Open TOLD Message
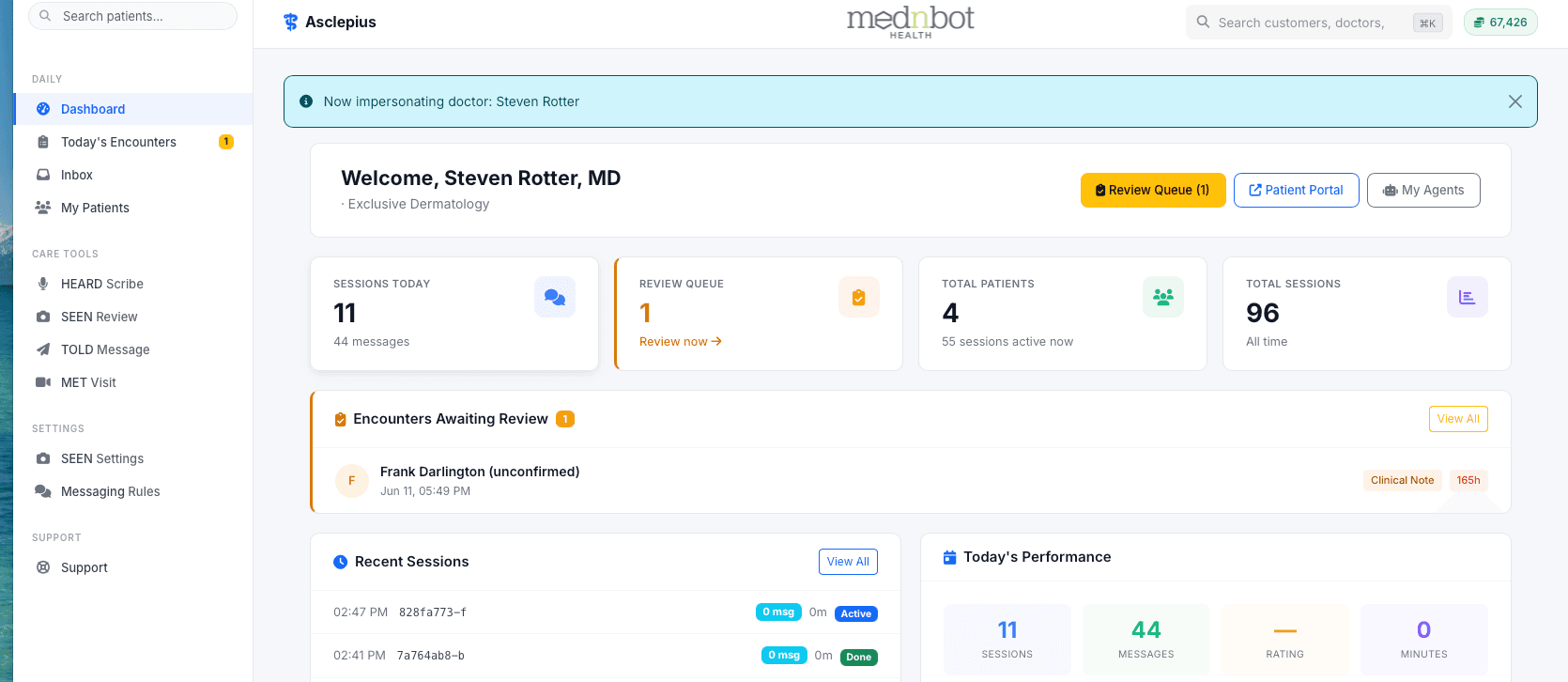The height and width of the screenshot is (682, 1568). (x=133, y=349)
